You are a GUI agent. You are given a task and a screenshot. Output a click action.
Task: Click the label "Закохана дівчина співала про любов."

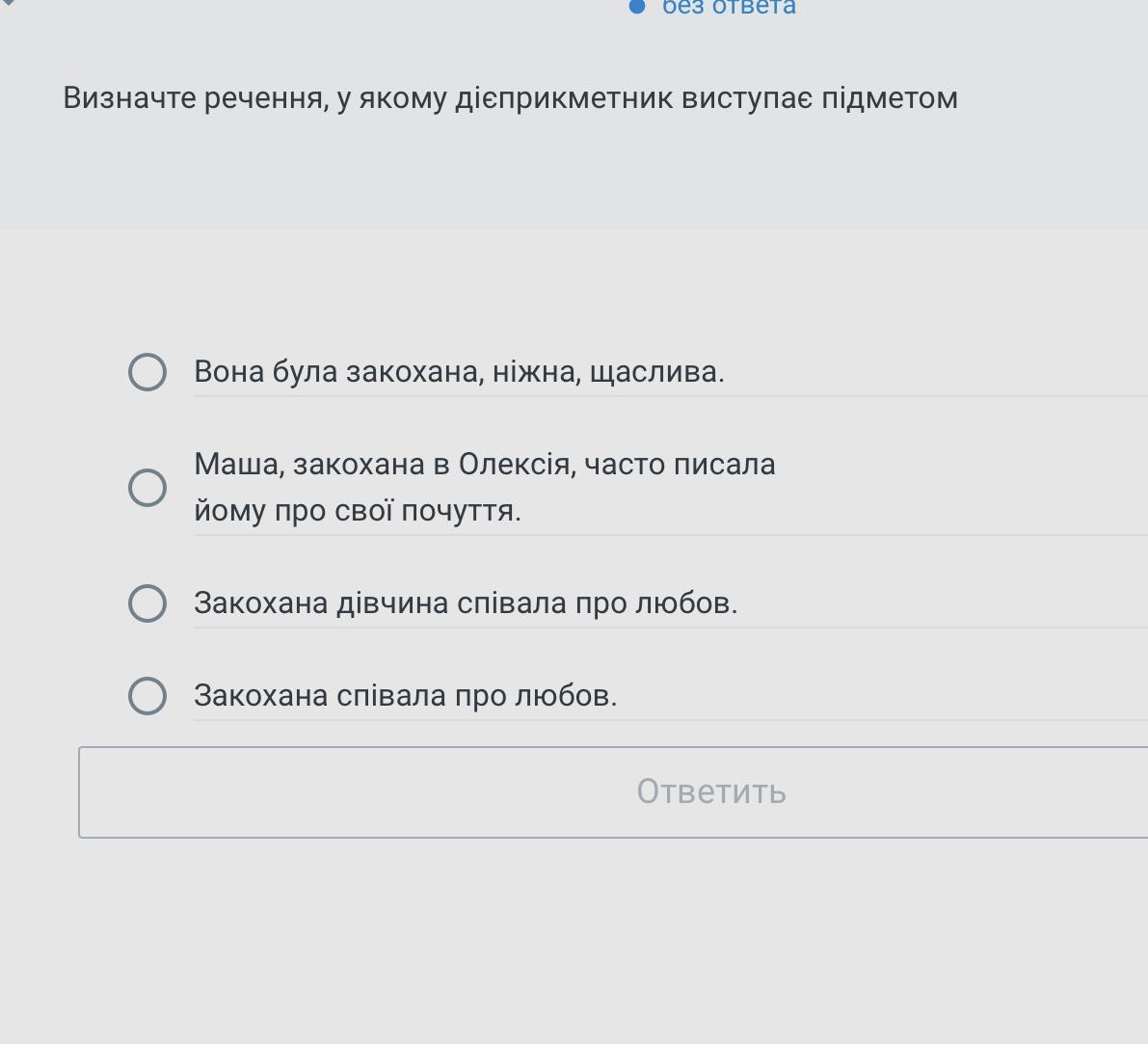[466, 603]
